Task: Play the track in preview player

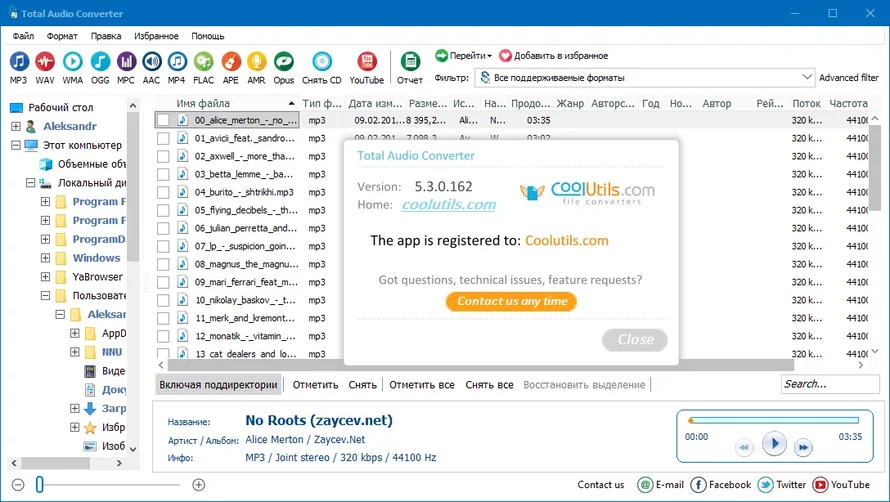Action: click(x=774, y=444)
